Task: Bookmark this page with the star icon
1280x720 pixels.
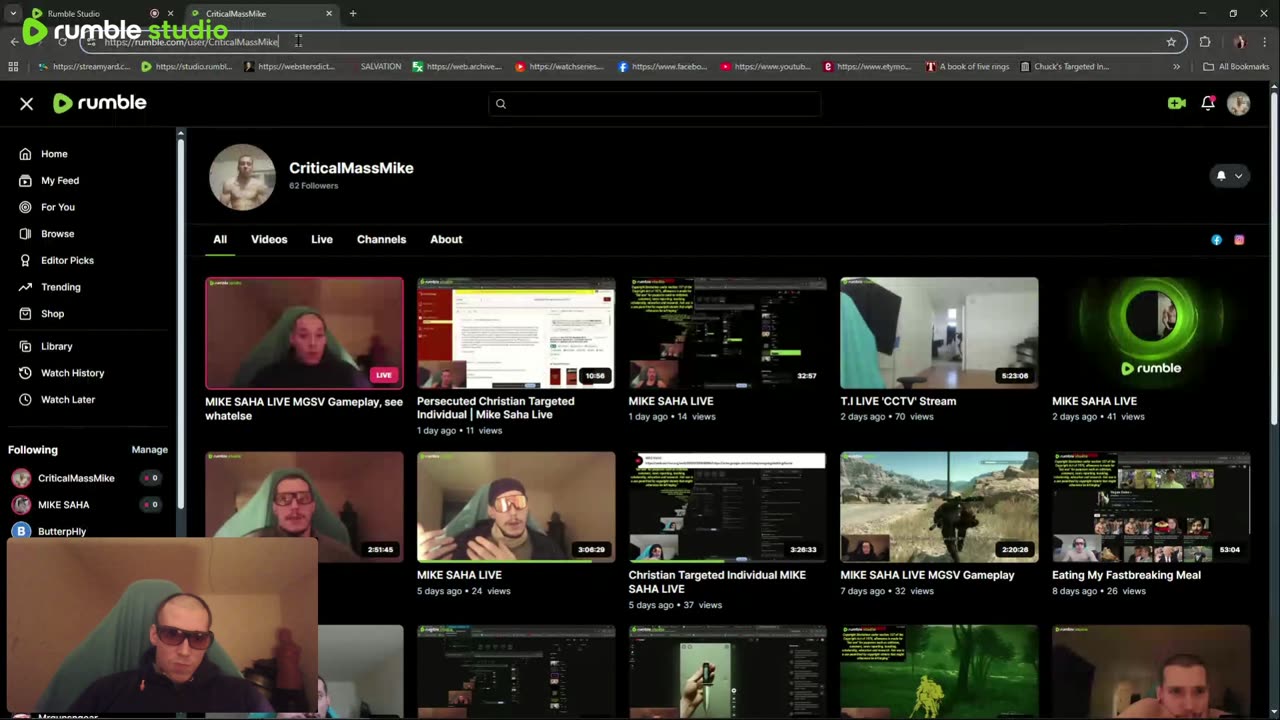Action: click(1171, 42)
